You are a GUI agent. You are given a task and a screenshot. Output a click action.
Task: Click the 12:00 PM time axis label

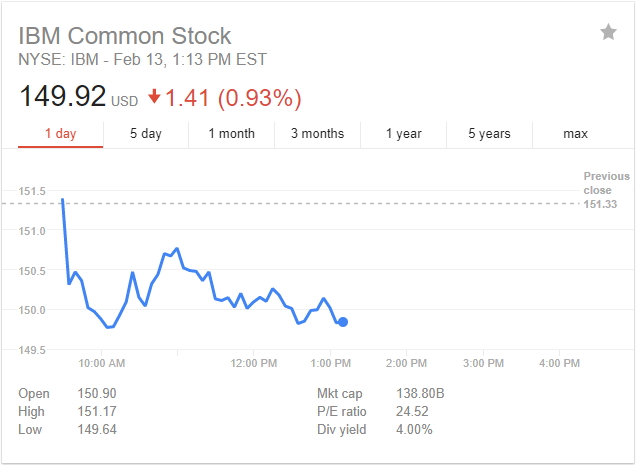pos(253,363)
